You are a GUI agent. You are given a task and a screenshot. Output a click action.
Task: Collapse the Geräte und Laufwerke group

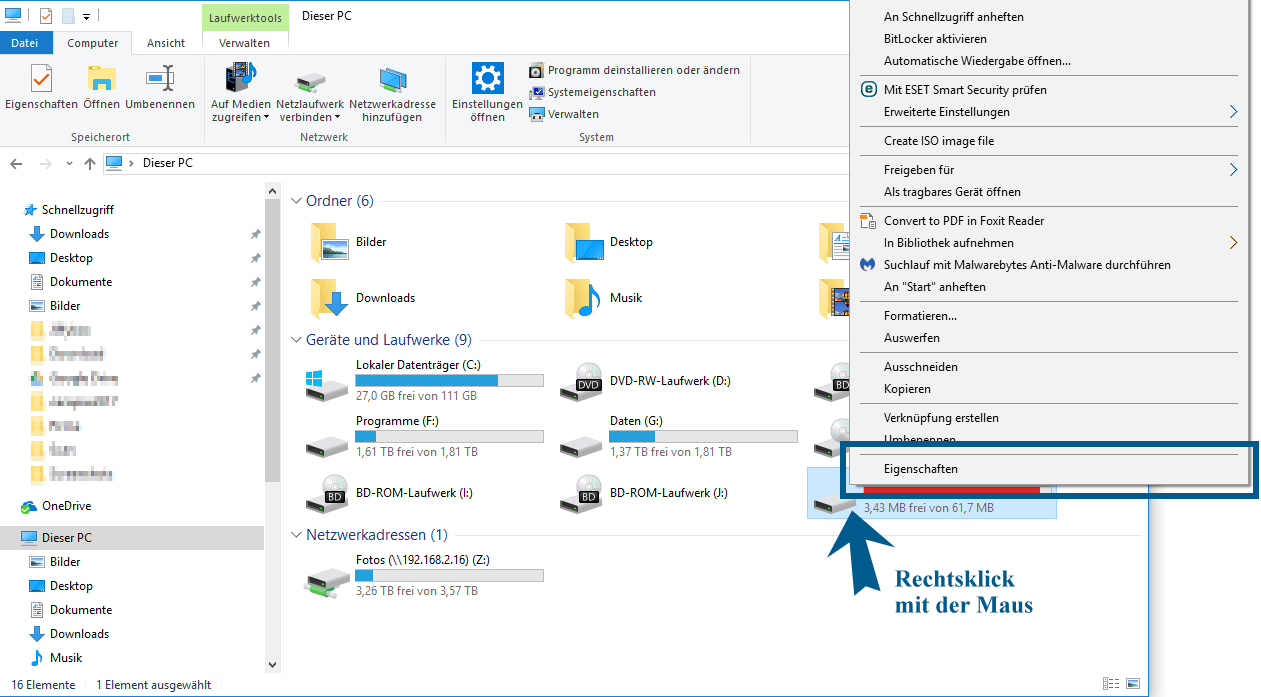coord(296,340)
